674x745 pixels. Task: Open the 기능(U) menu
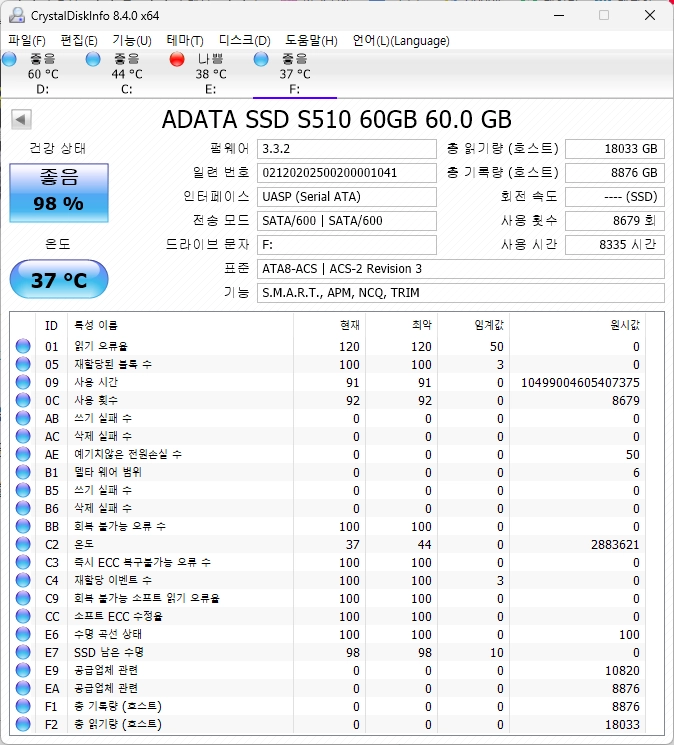click(x=132, y=41)
